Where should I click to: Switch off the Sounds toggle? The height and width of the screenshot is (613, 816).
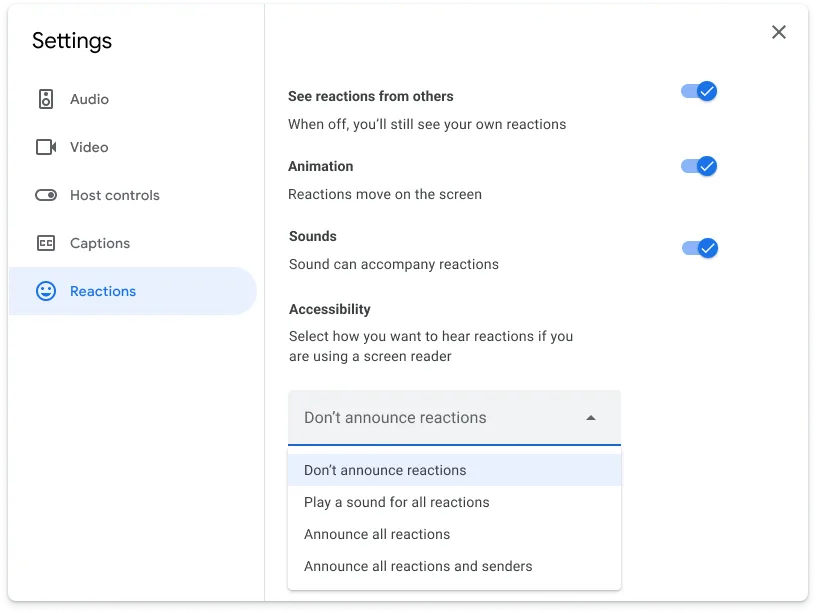click(x=699, y=248)
